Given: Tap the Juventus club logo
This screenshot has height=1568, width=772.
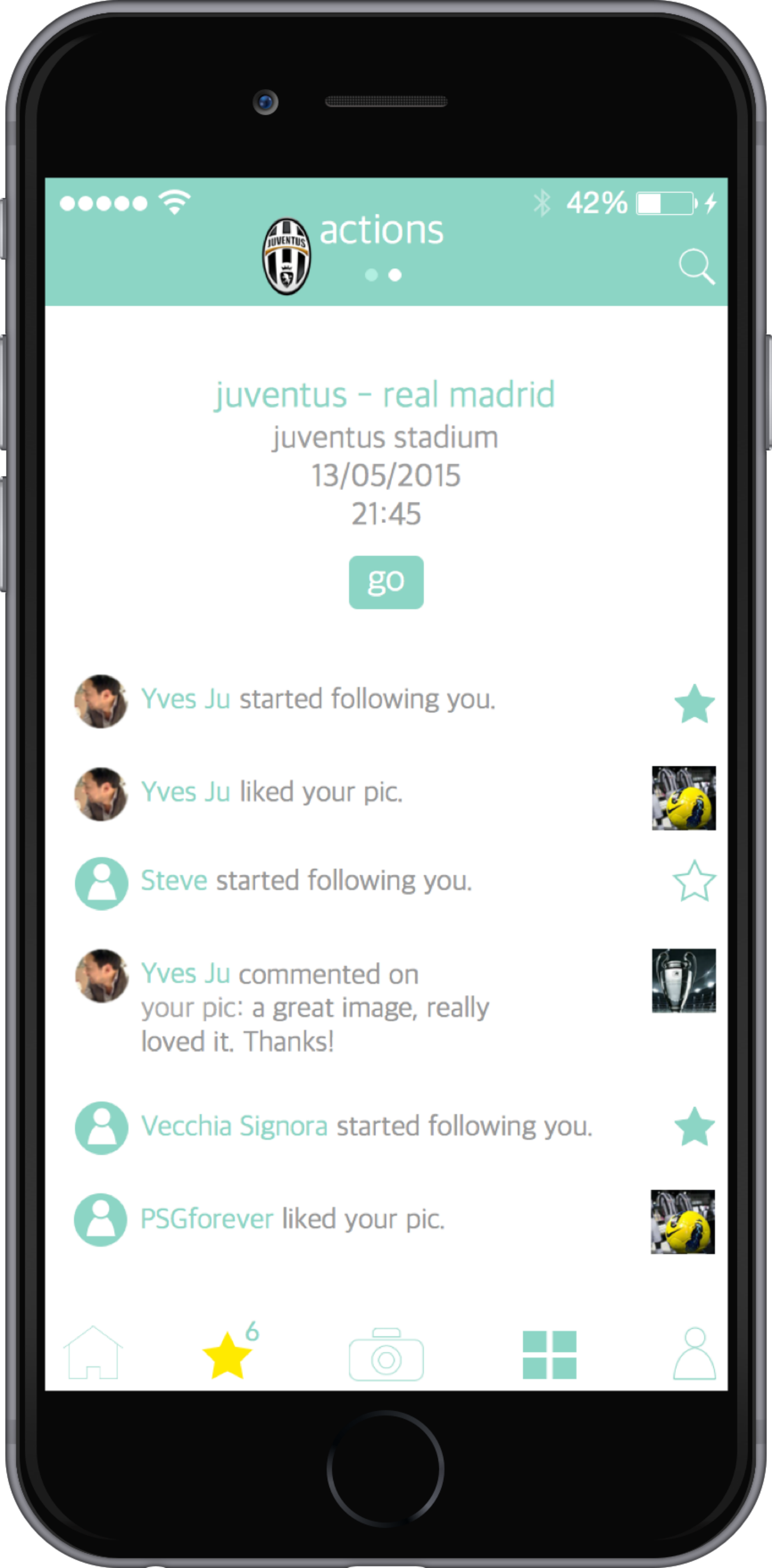Looking at the screenshot, I should click(286, 257).
